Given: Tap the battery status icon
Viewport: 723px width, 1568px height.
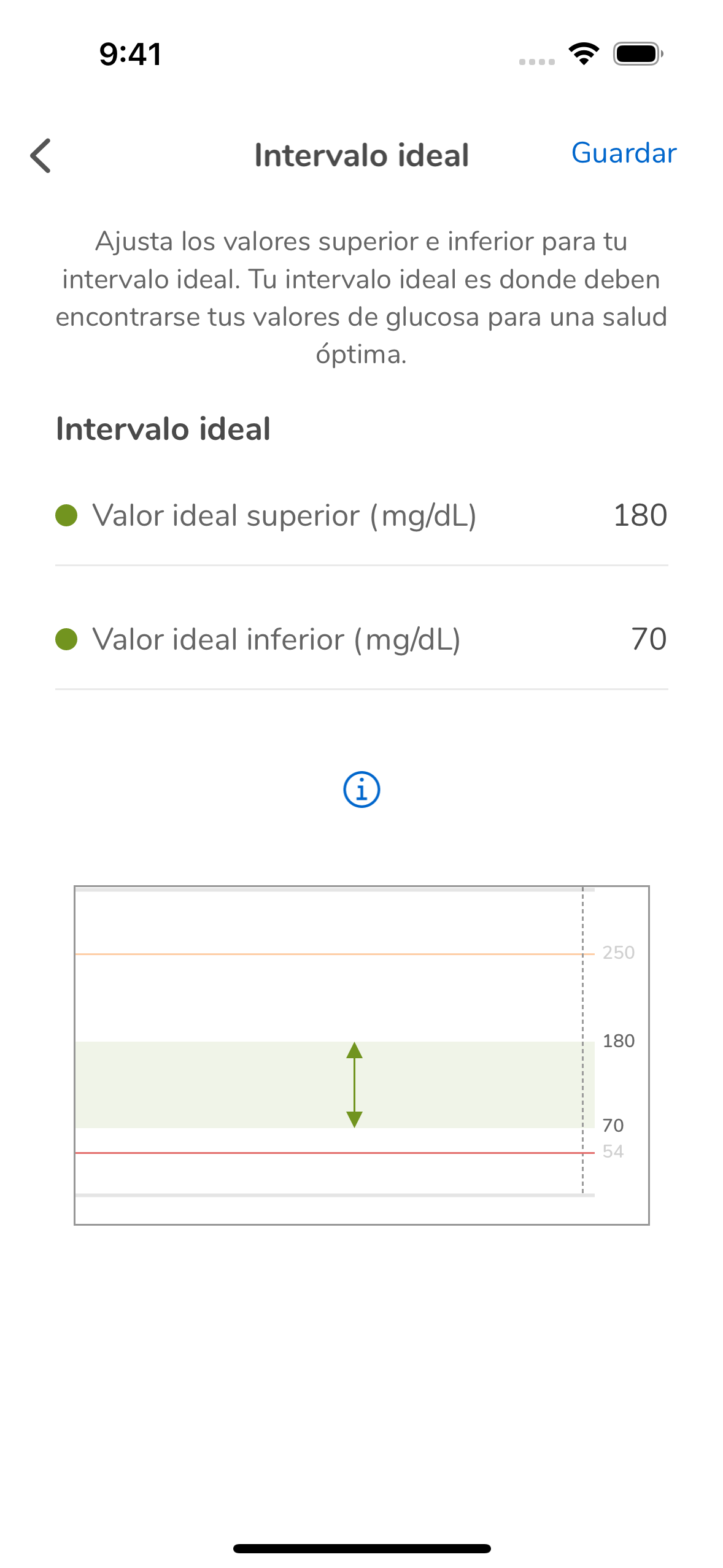Looking at the screenshot, I should pyautogui.click(x=638, y=54).
